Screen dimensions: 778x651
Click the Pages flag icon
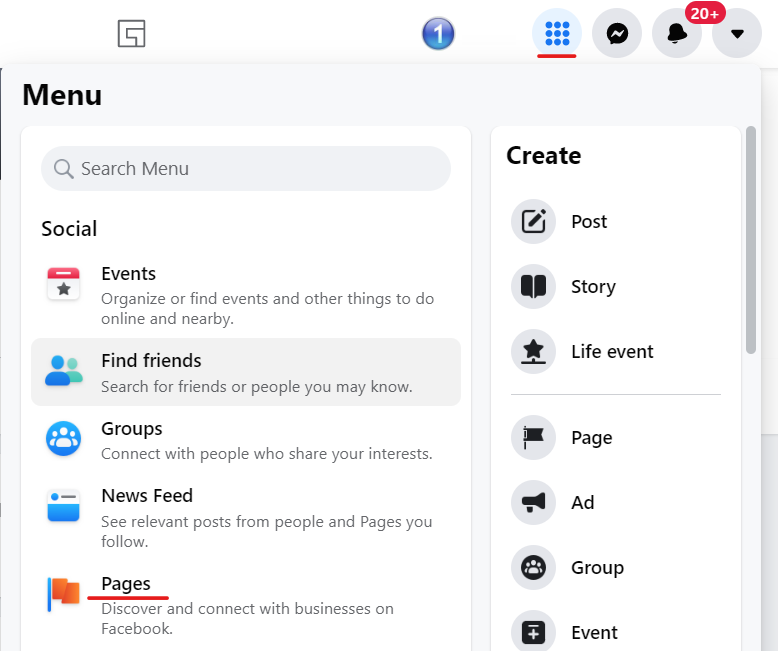[x=64, y=593]
